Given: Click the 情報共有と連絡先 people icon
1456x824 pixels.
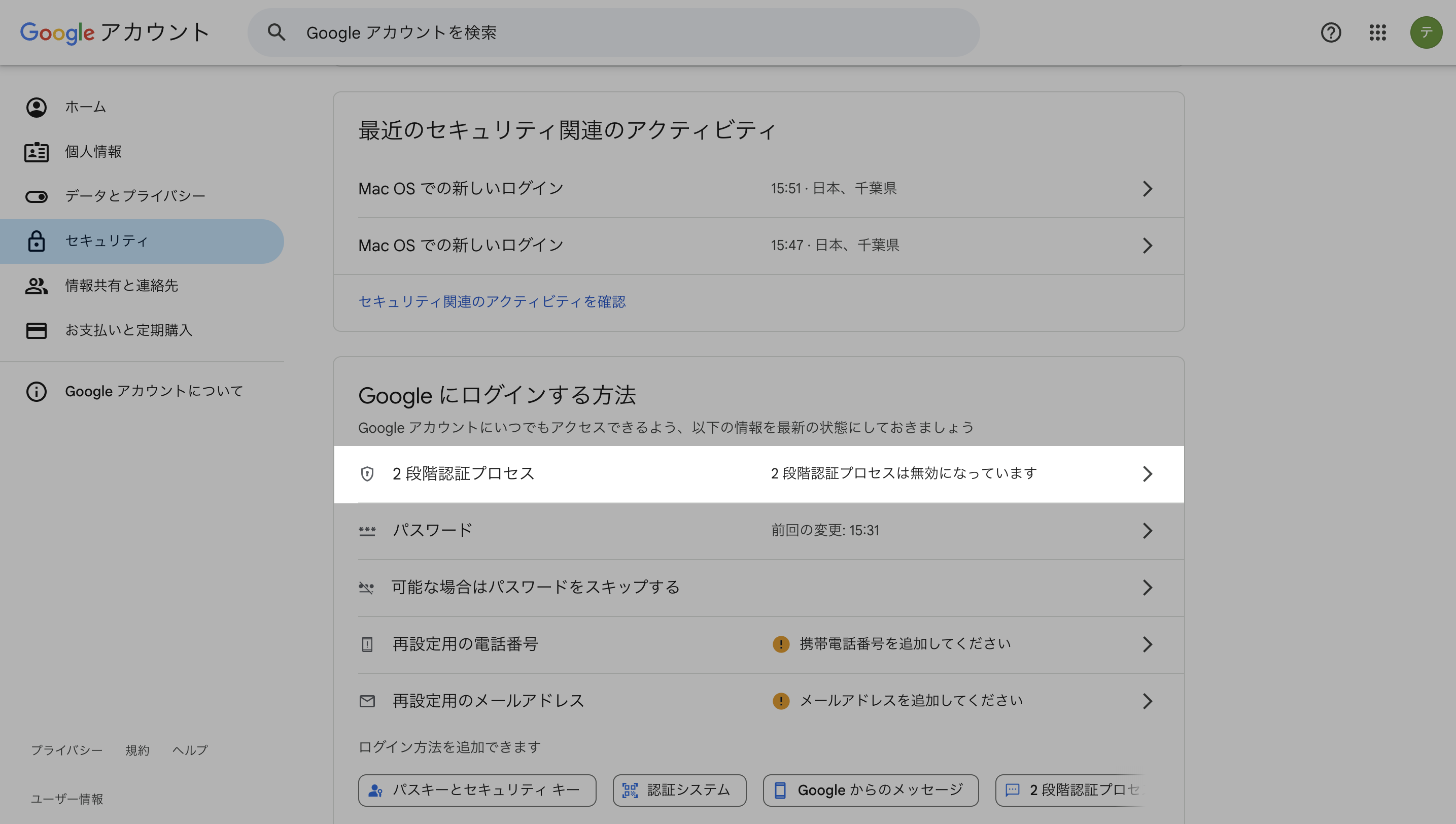Looking at the screenshot, I should pyautogui.click(x=36, y=286).
